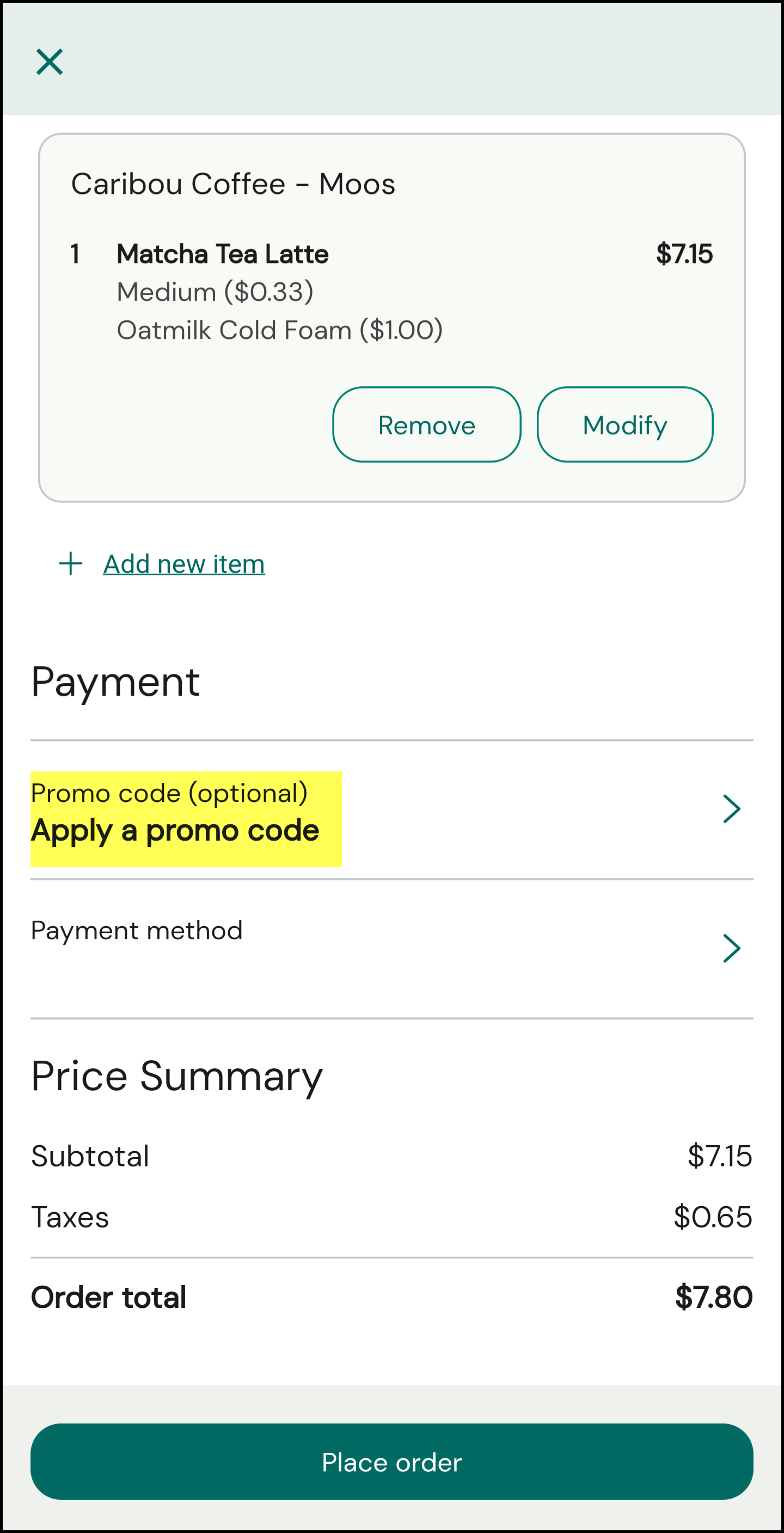The height and width of the screenshot is (1533, 784).
Task: Click the Matcha Tea Latte item name
Action: 223,254
